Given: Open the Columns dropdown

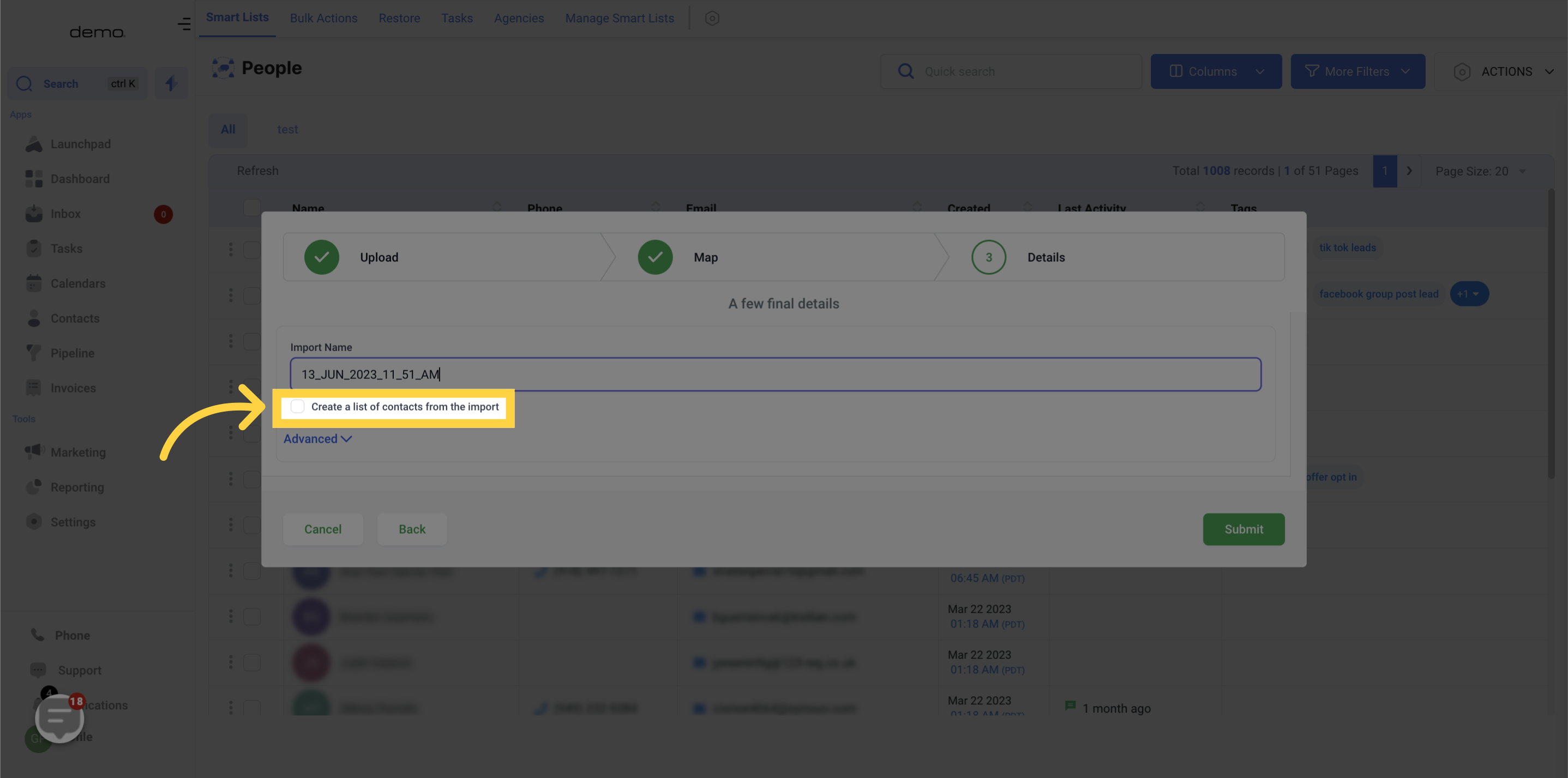Looking at the screenshot, I should [x=1216, y=72].
